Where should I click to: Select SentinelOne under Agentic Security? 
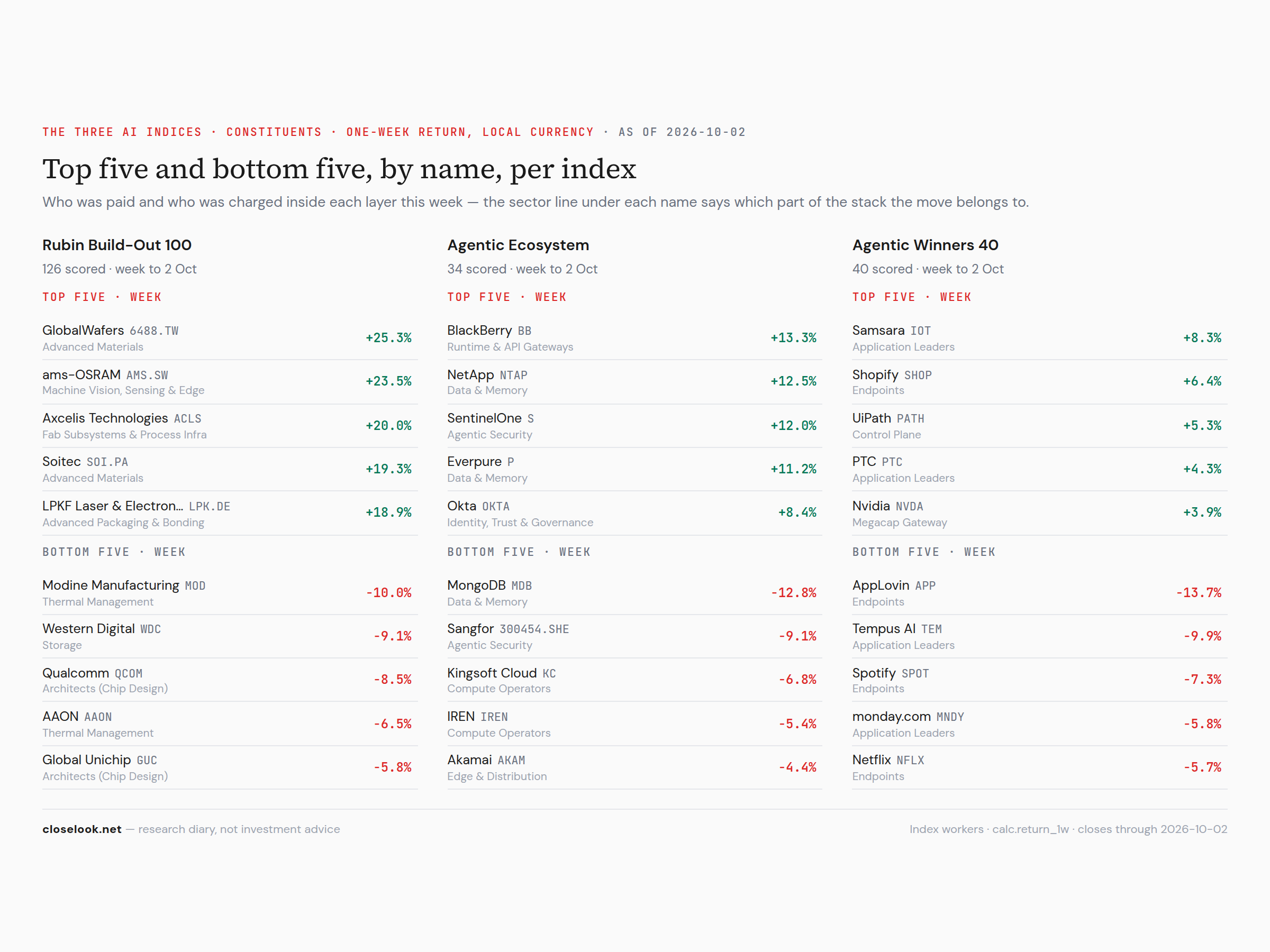[634, 426]
